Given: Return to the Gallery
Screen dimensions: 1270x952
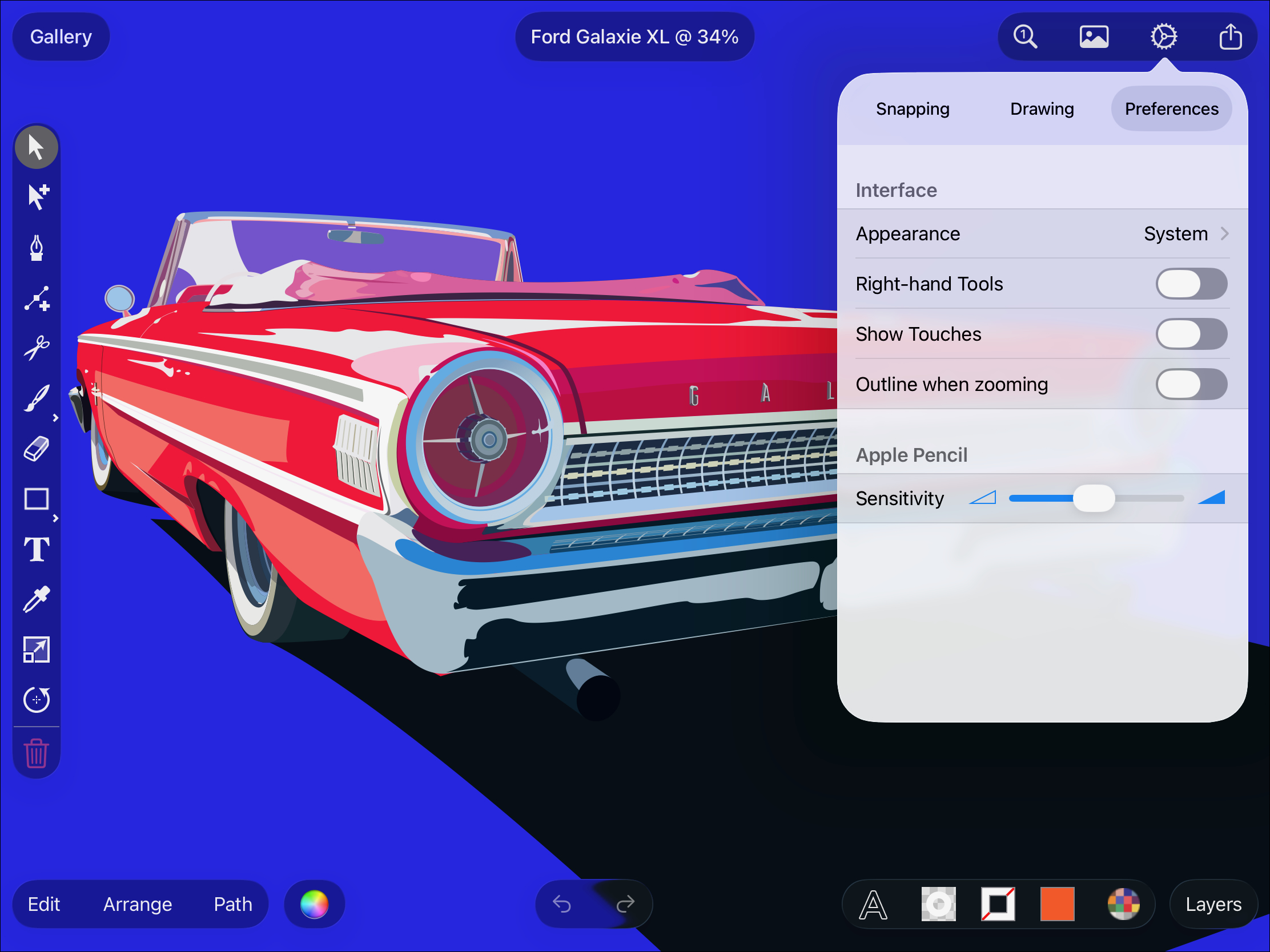Looking at the screenshot, I should click(61, 37).
